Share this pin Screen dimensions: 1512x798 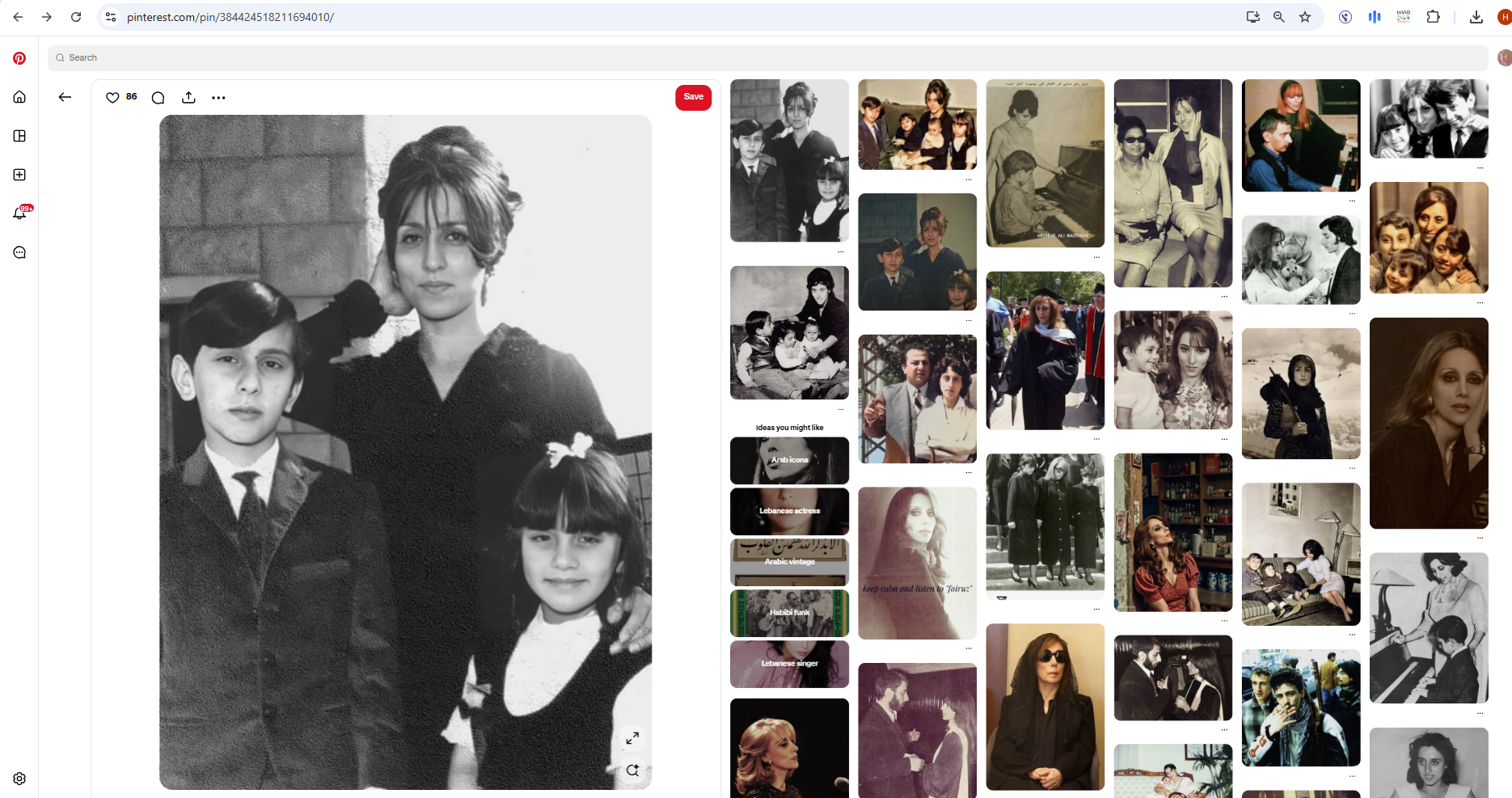[x=188, y=97]
